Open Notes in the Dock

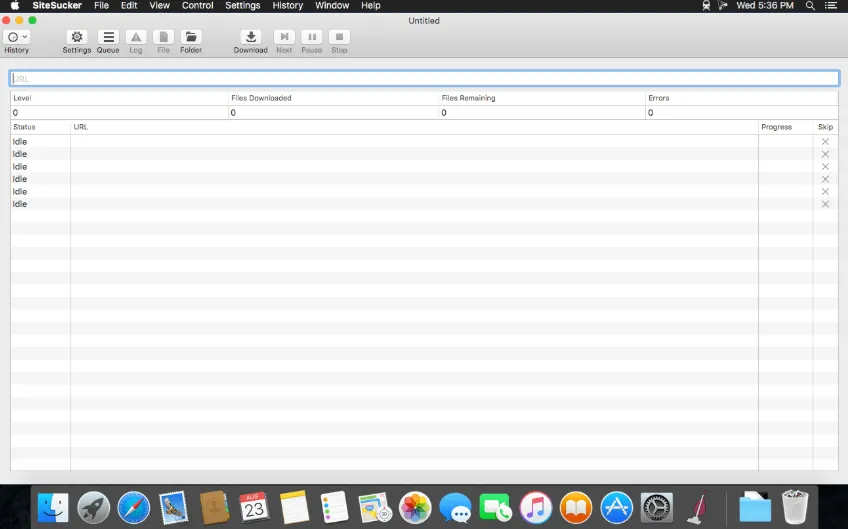294,508
